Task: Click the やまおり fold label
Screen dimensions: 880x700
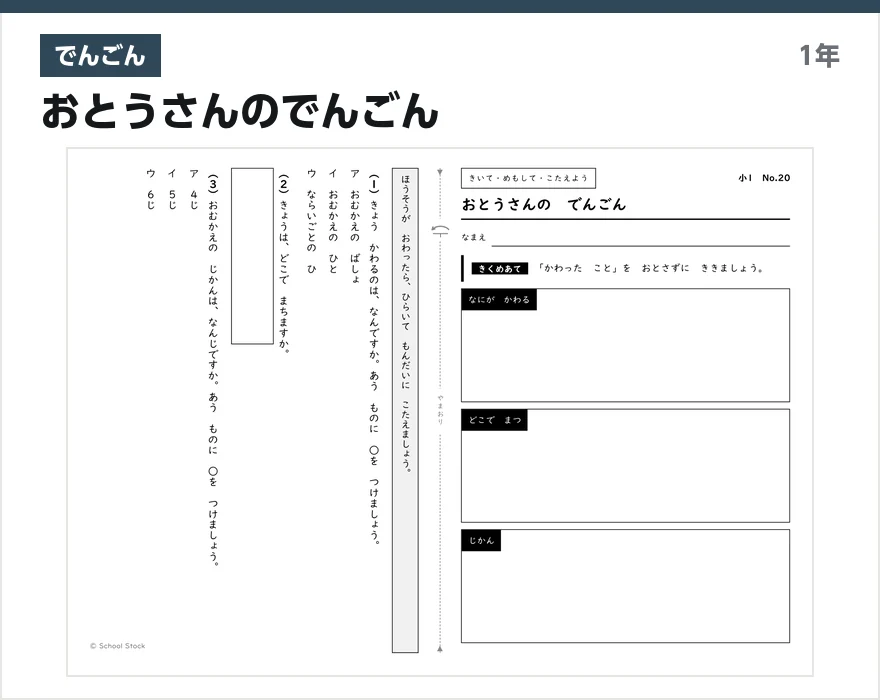Action: [440, 410]
